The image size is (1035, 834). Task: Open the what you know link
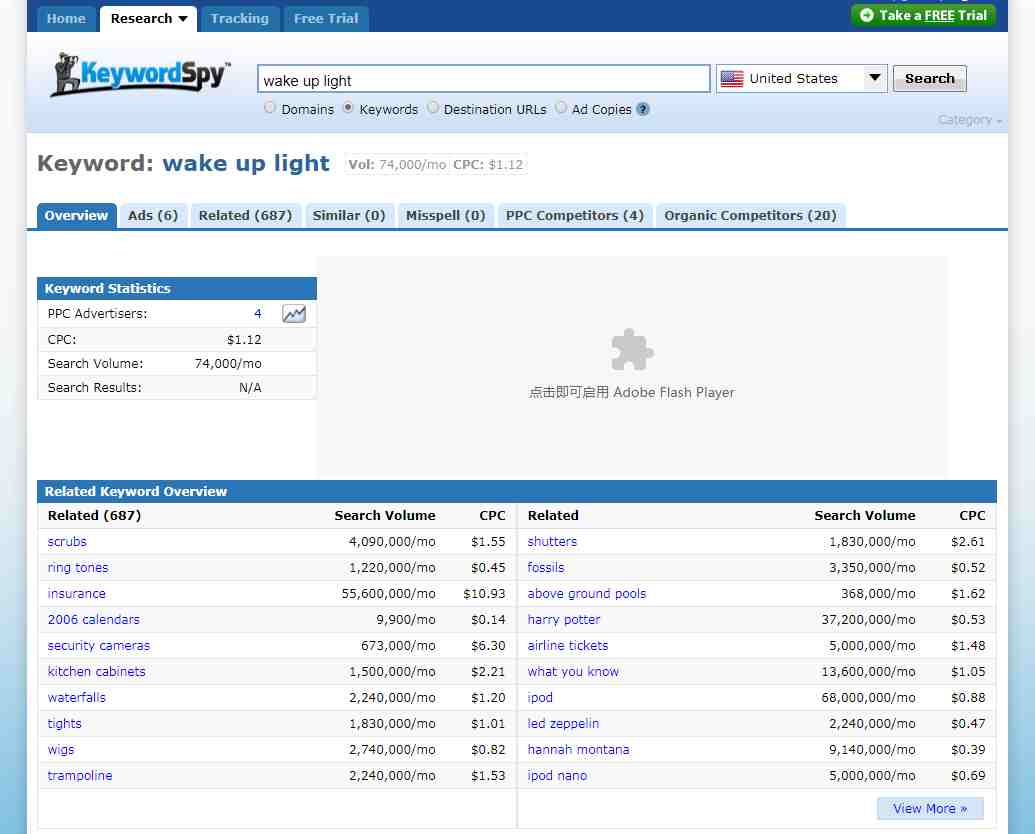pos(573,672)
